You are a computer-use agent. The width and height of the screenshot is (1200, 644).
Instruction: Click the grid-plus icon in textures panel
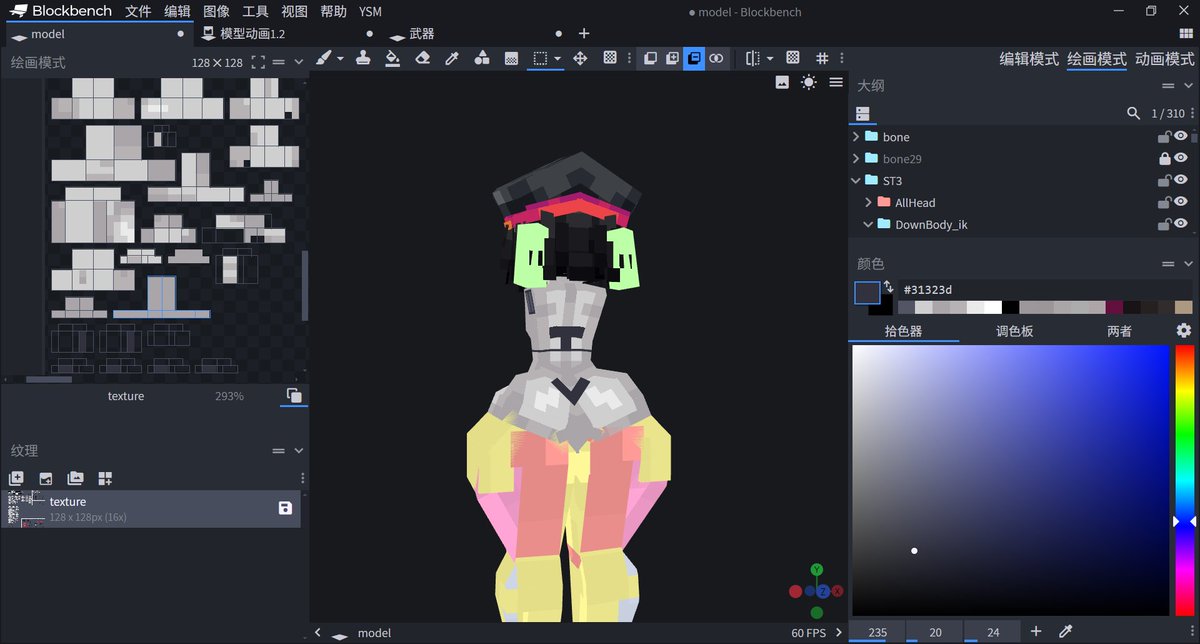coord(105,479)
